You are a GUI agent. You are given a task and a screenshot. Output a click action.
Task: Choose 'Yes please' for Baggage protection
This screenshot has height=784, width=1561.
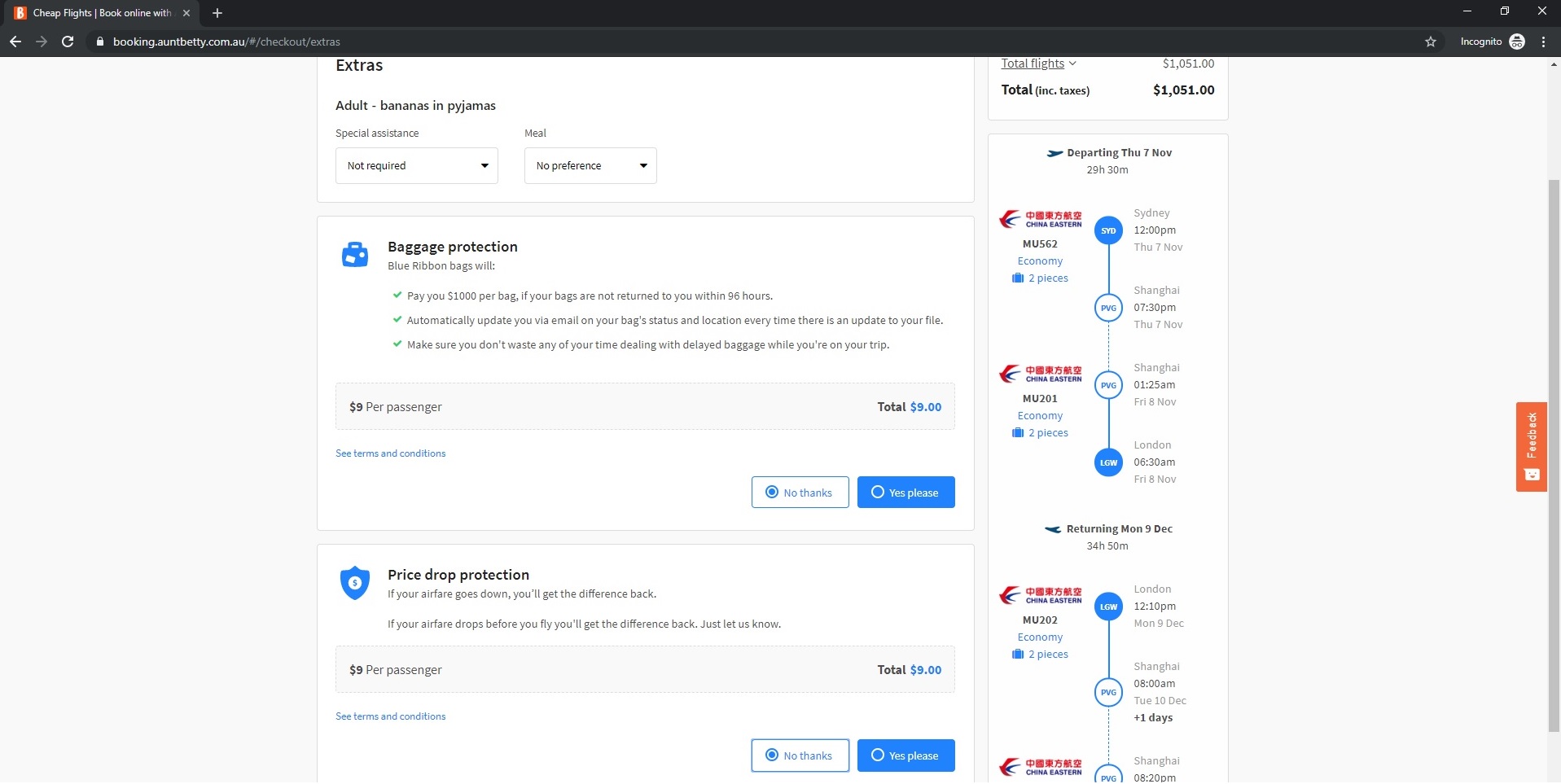click(905, 493)
